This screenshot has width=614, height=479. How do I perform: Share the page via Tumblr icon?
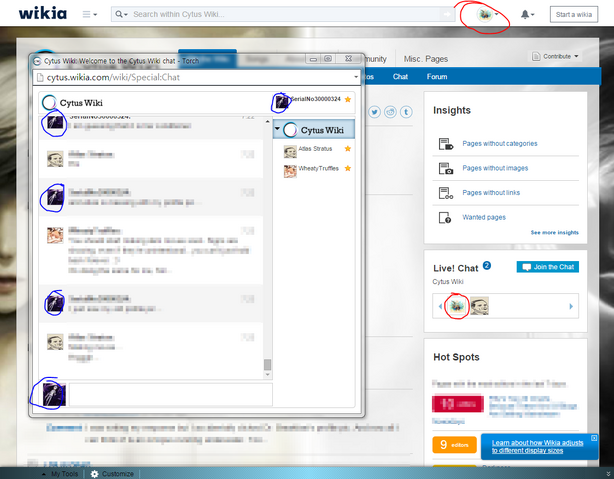tap(406, 112)
